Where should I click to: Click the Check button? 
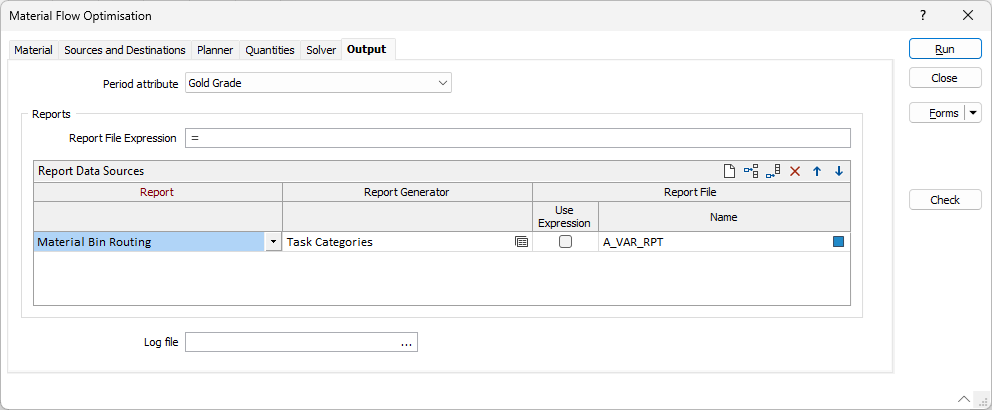coord(944,200)
